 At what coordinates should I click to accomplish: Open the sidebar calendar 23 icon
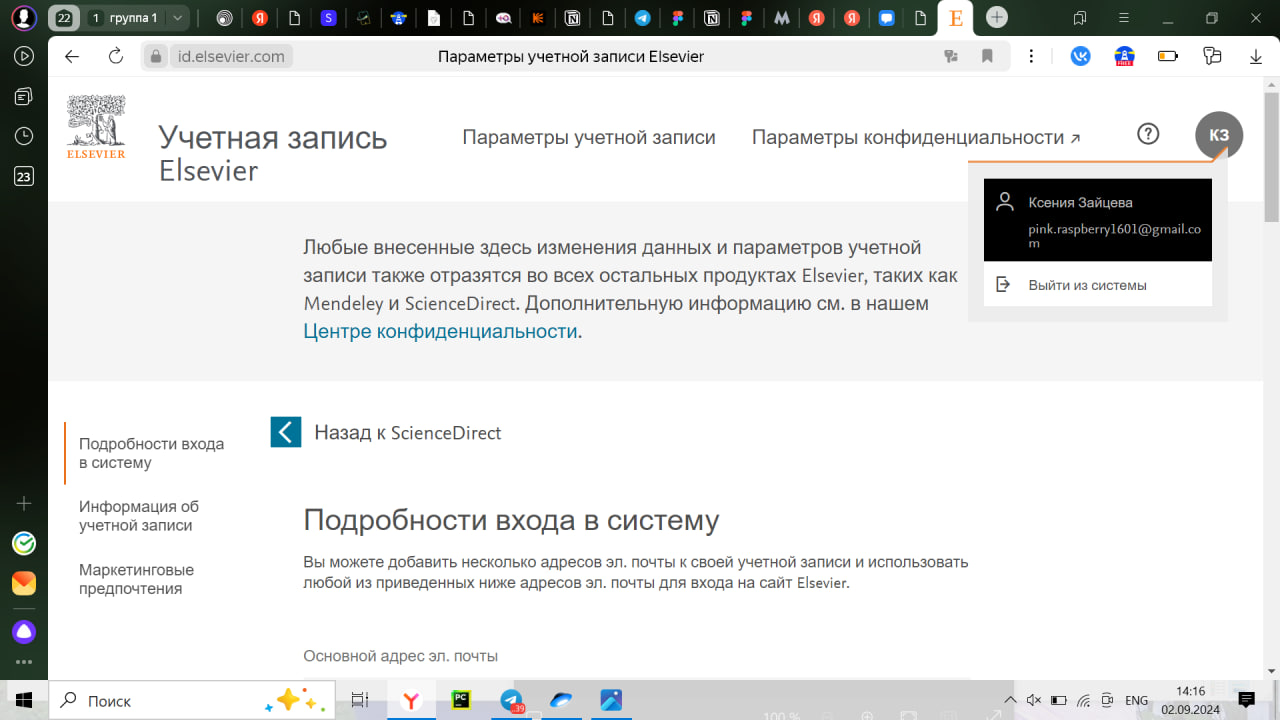click(24, 177)
